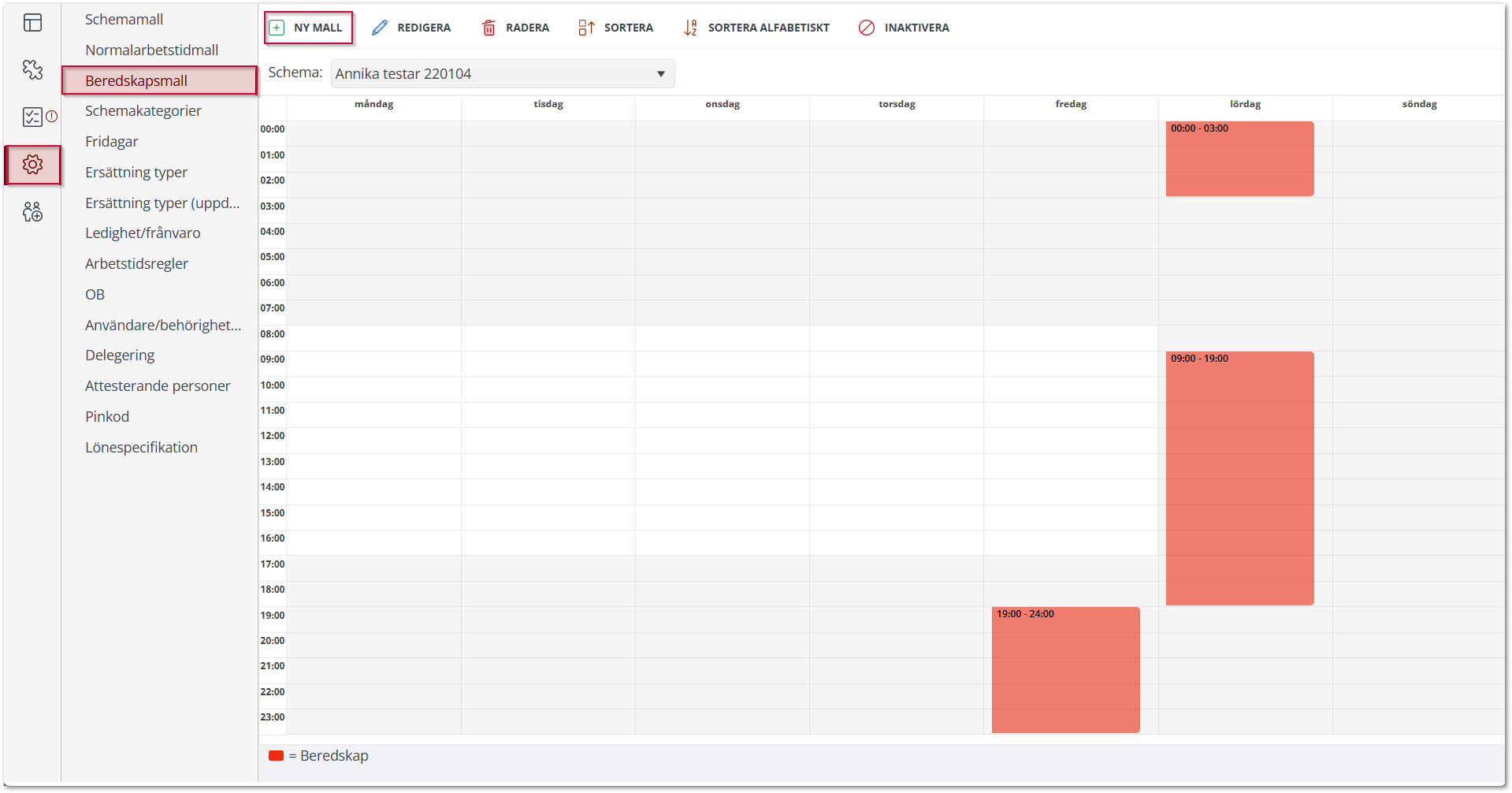Click the onsdag column header

[723, 104]
